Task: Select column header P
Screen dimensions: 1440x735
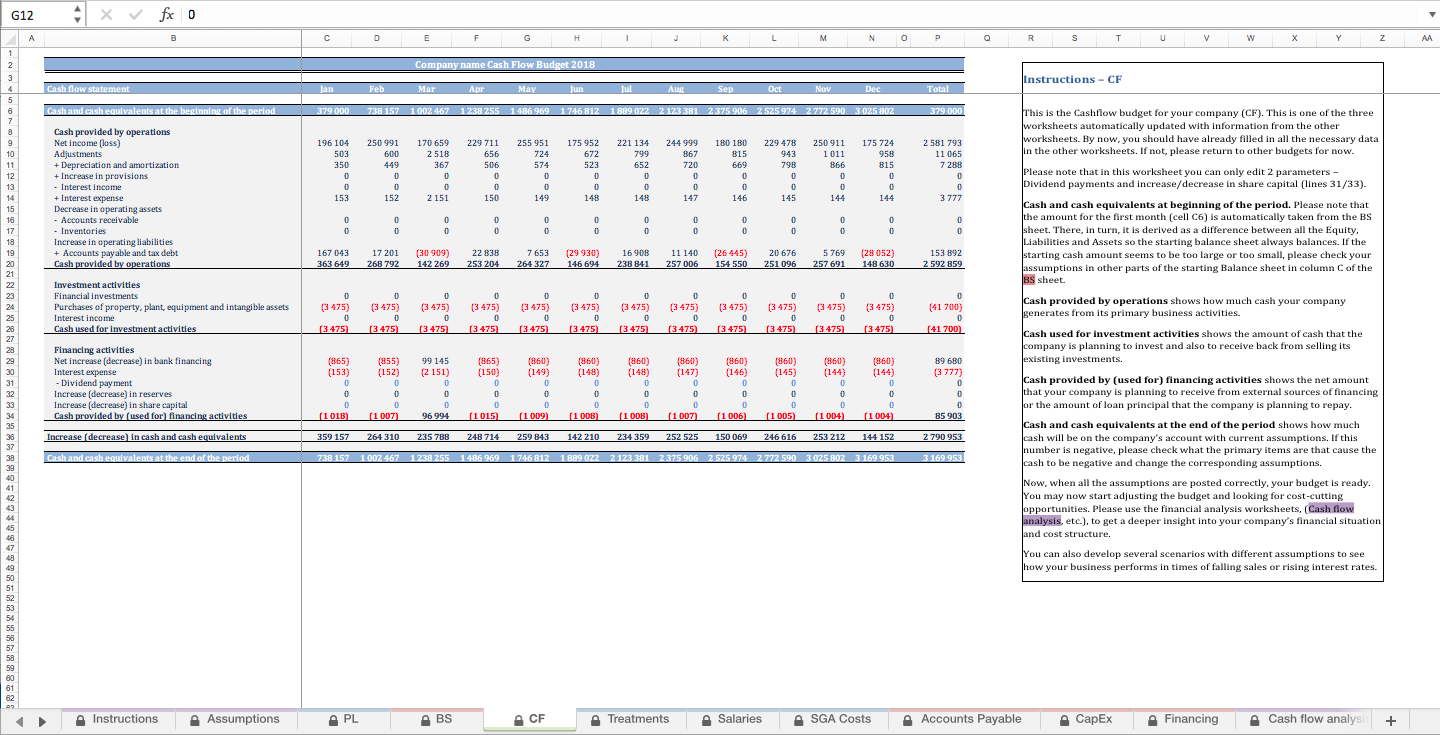Action: (937, 38)
